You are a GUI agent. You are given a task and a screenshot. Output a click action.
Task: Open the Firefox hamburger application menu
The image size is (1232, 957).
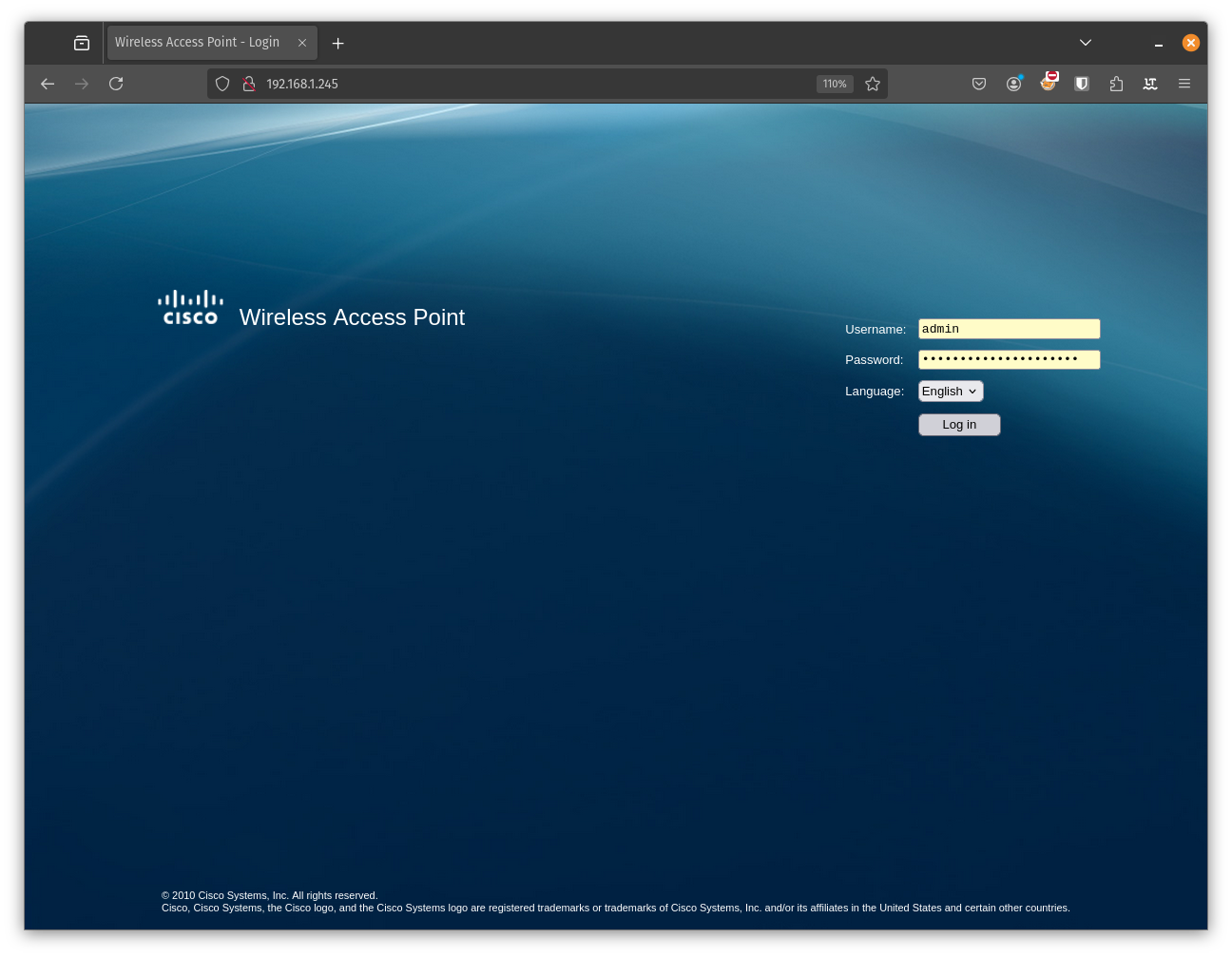[x=1184, y=84]
